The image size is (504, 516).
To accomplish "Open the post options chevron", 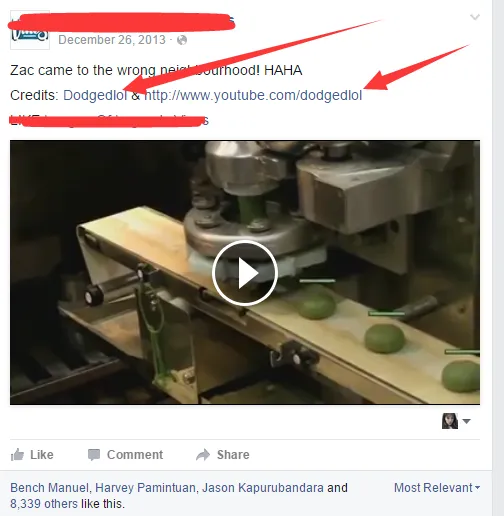I will click(475, 17).
